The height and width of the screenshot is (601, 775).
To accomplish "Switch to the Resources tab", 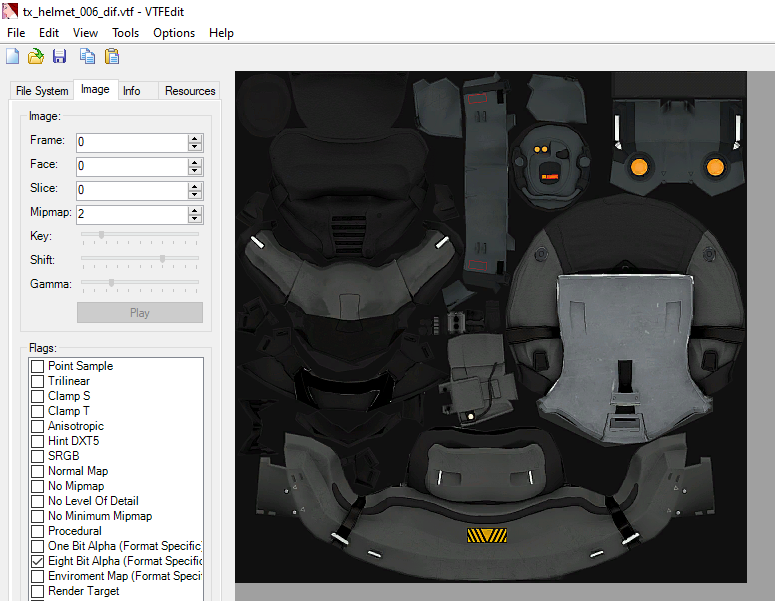I will tap(190, 91).
